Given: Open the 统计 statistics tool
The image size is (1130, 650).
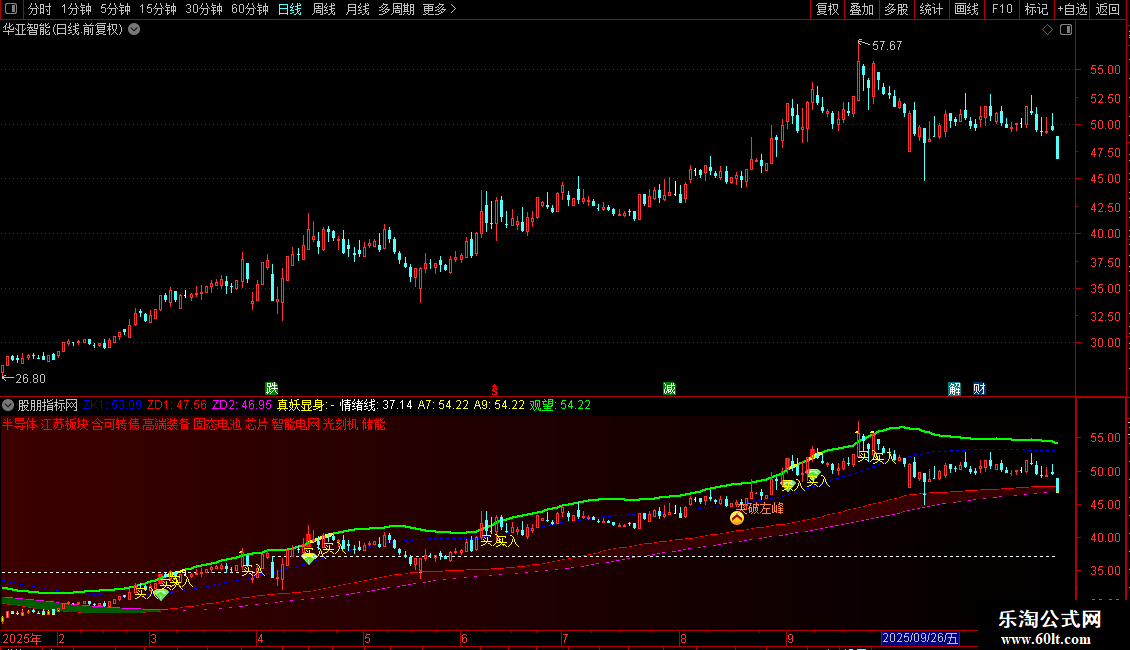Looking at the screenshot, I should (x=930, y=9).
